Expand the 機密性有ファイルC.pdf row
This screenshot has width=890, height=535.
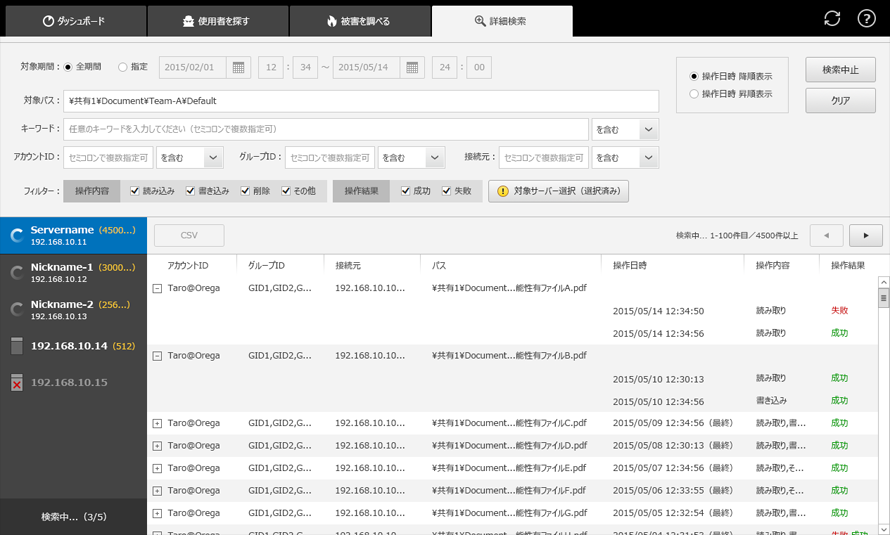coord(157,424)
